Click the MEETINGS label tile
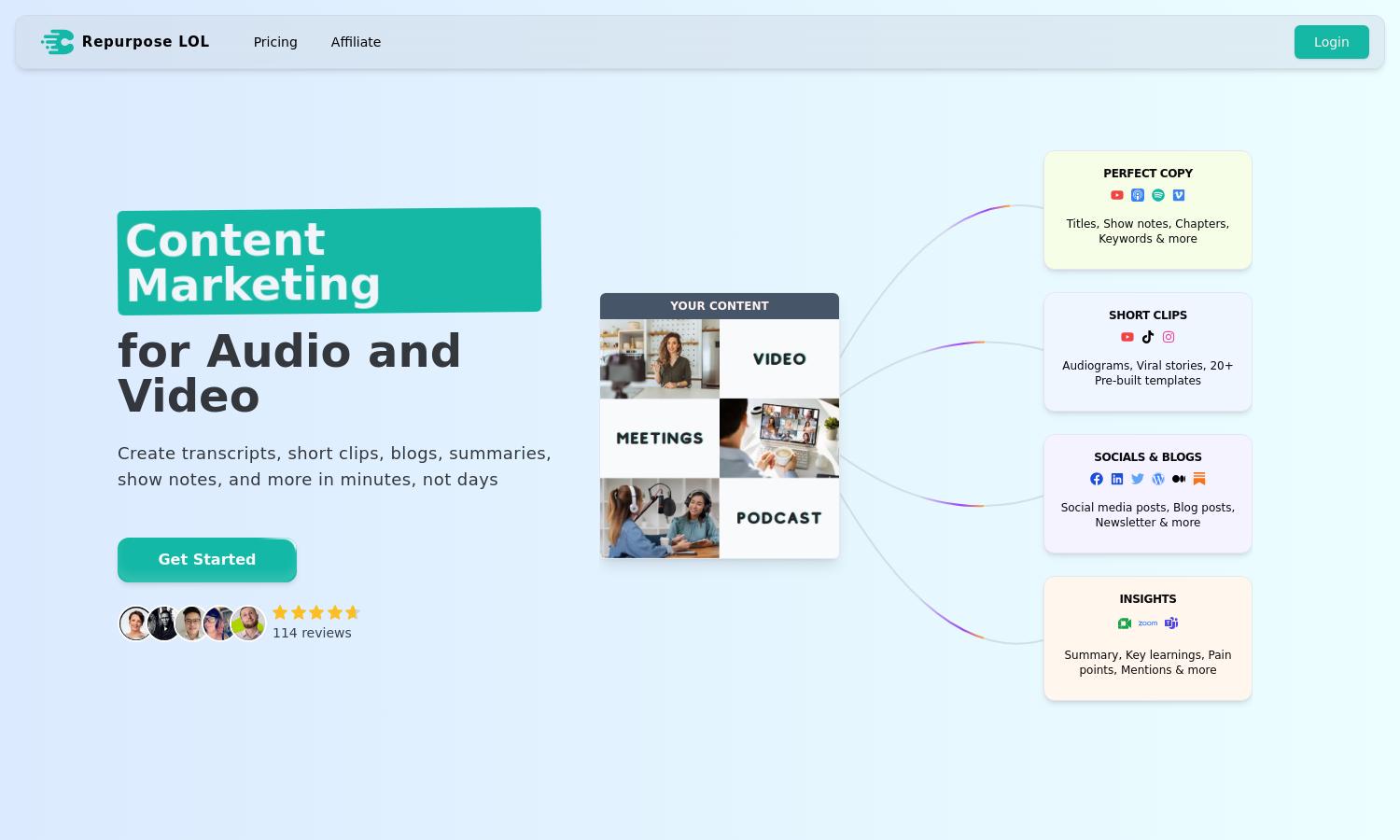This screenshot has width=1400, height=840. pyautogui.click(x=660, y=438)
